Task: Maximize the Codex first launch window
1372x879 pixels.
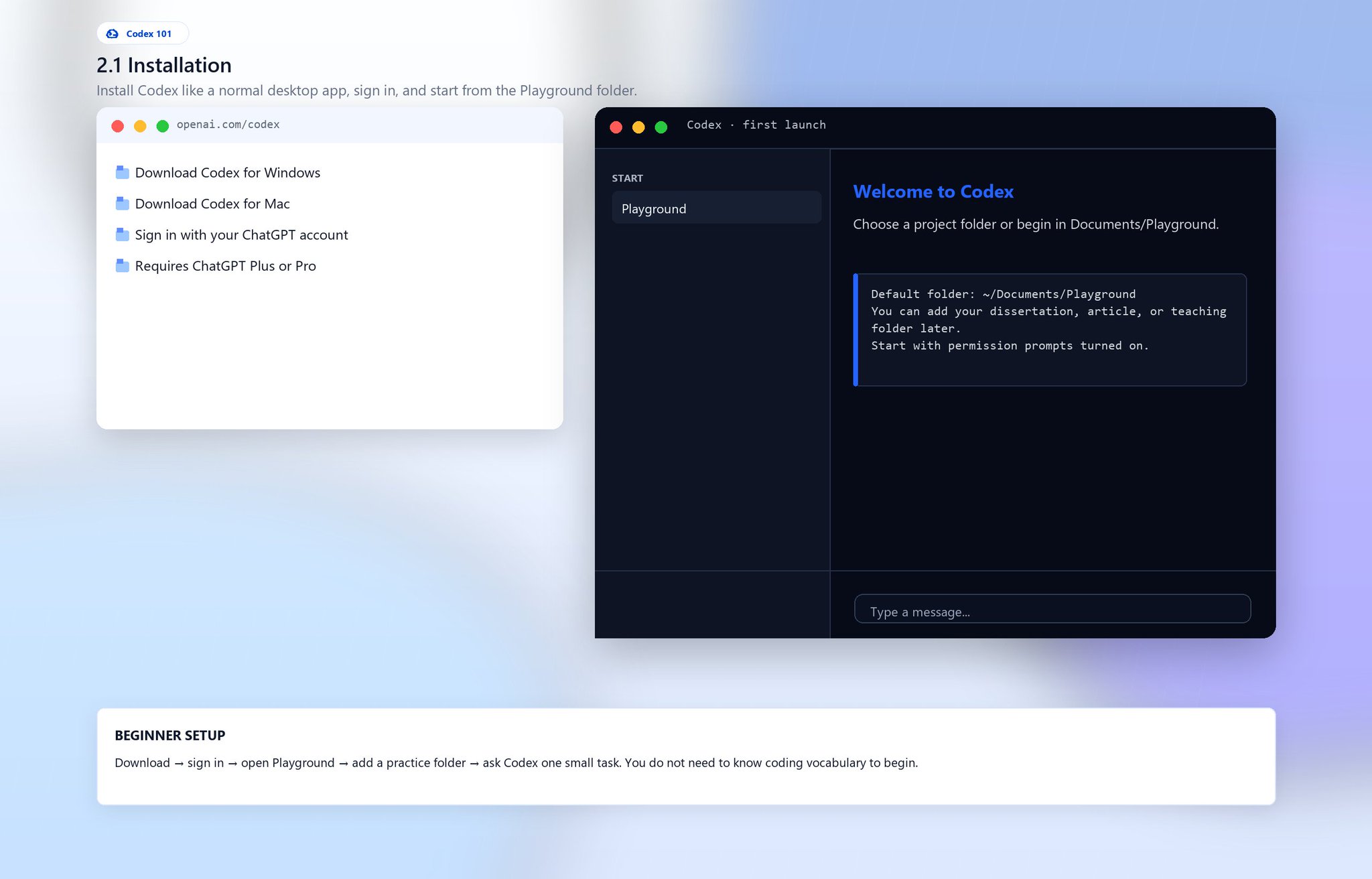Action: pos(661,127)
